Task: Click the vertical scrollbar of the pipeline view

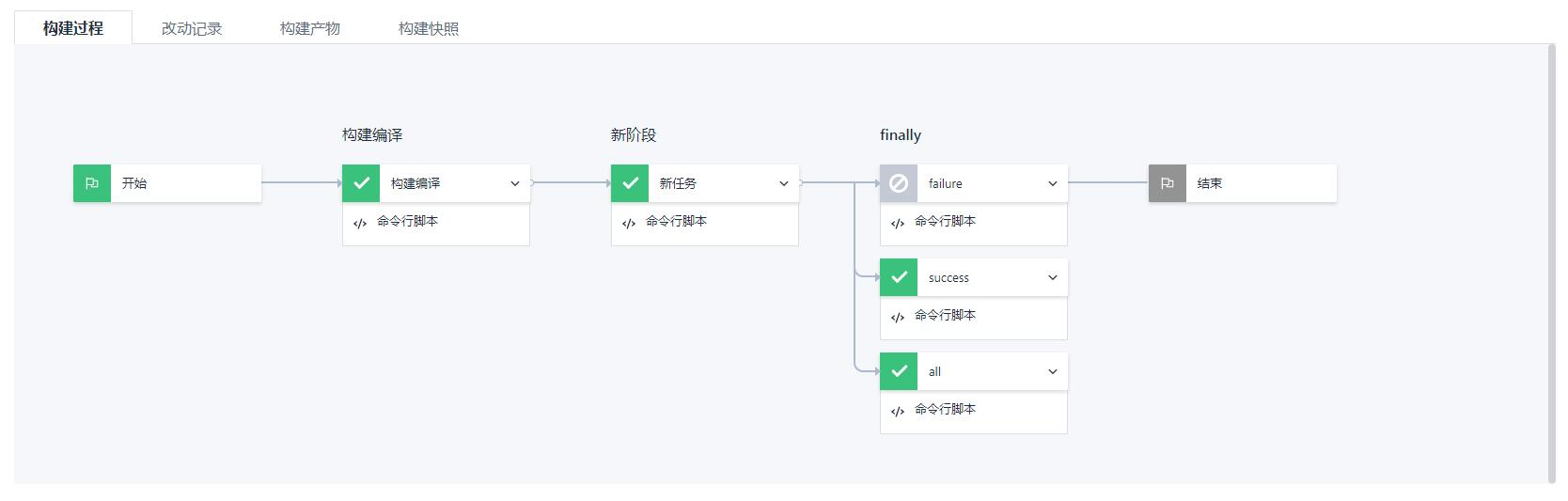Action: 1551,263
